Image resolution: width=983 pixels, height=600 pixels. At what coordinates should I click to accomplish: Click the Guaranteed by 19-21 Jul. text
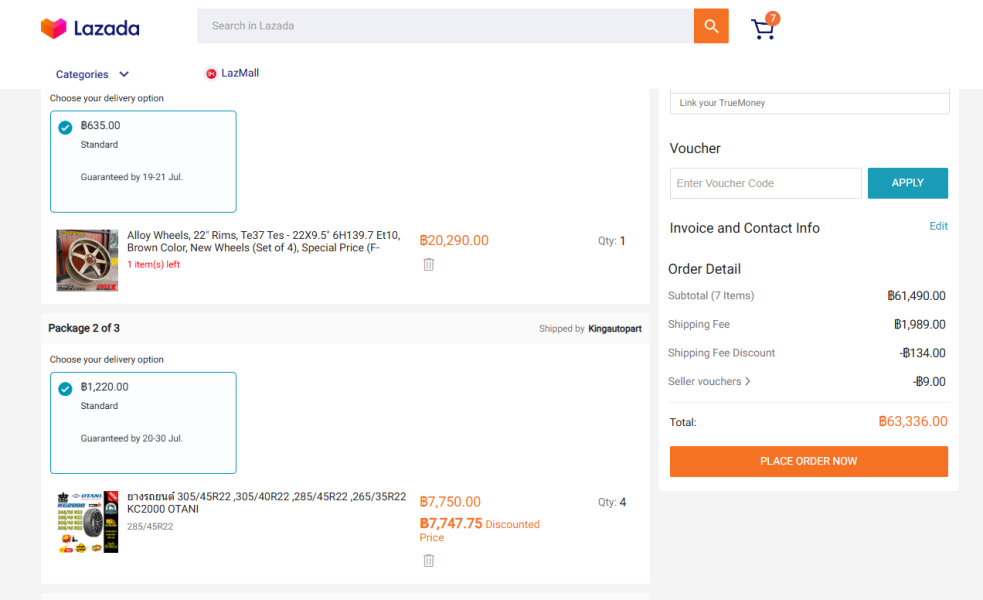point(132,177)
